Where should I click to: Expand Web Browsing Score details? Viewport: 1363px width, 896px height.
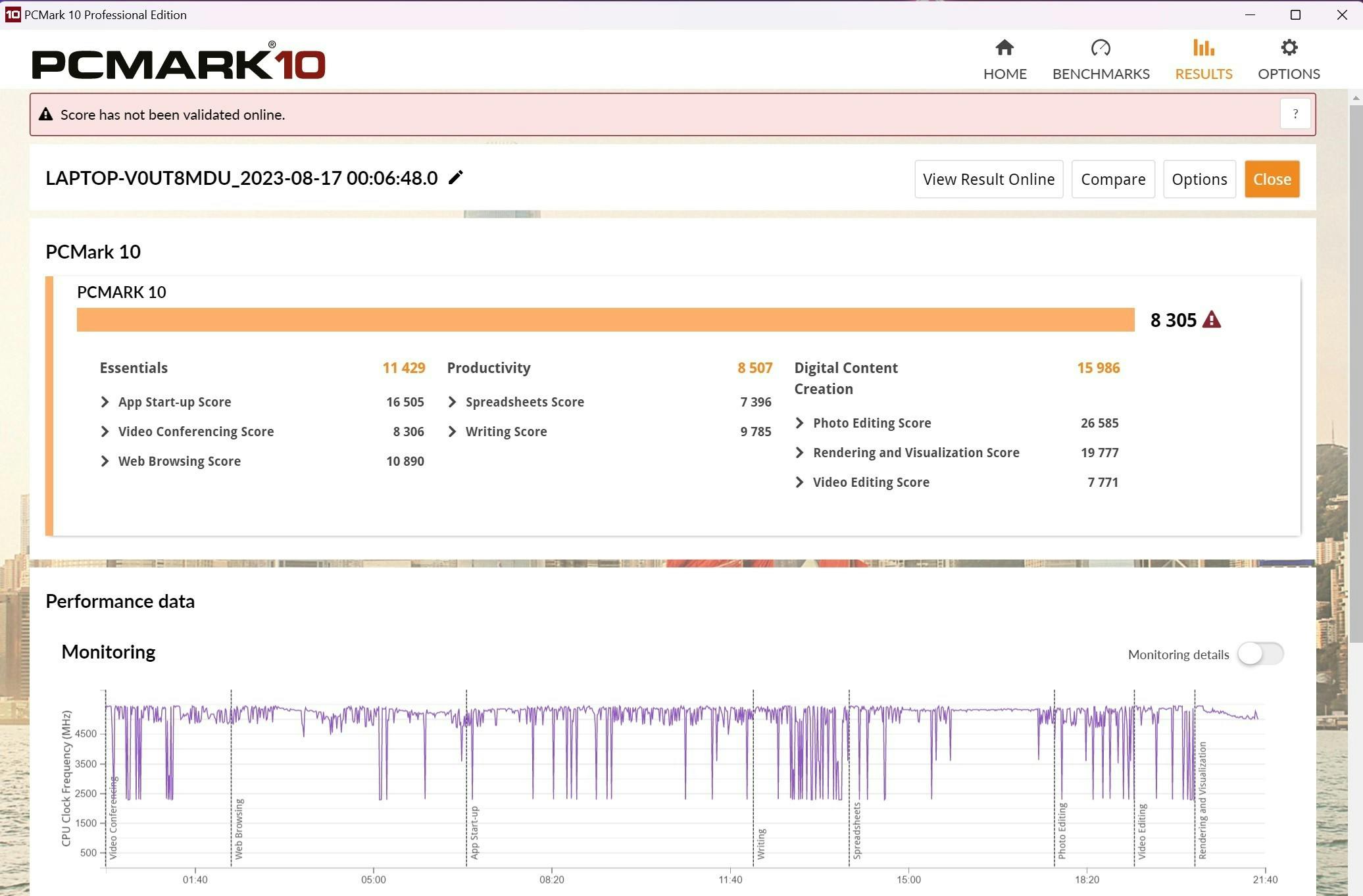click(x=105, y=461)
